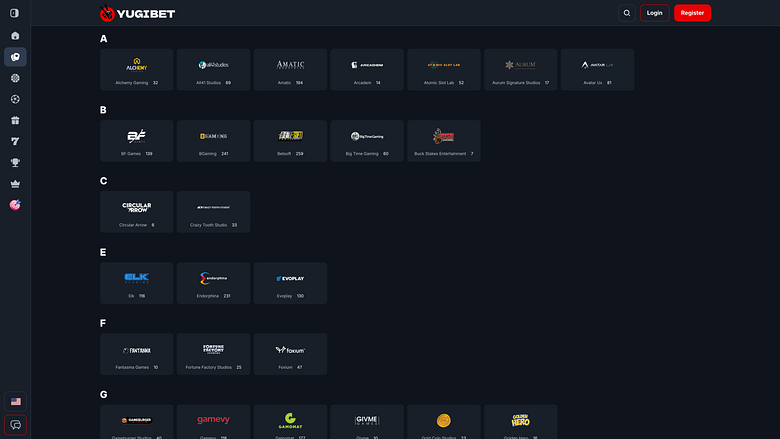Change language via US flag icon

(15, 401)
